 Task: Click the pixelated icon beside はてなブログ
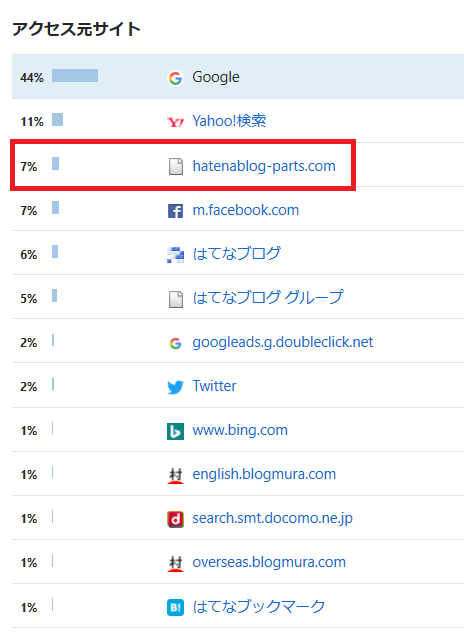(175, 255)
